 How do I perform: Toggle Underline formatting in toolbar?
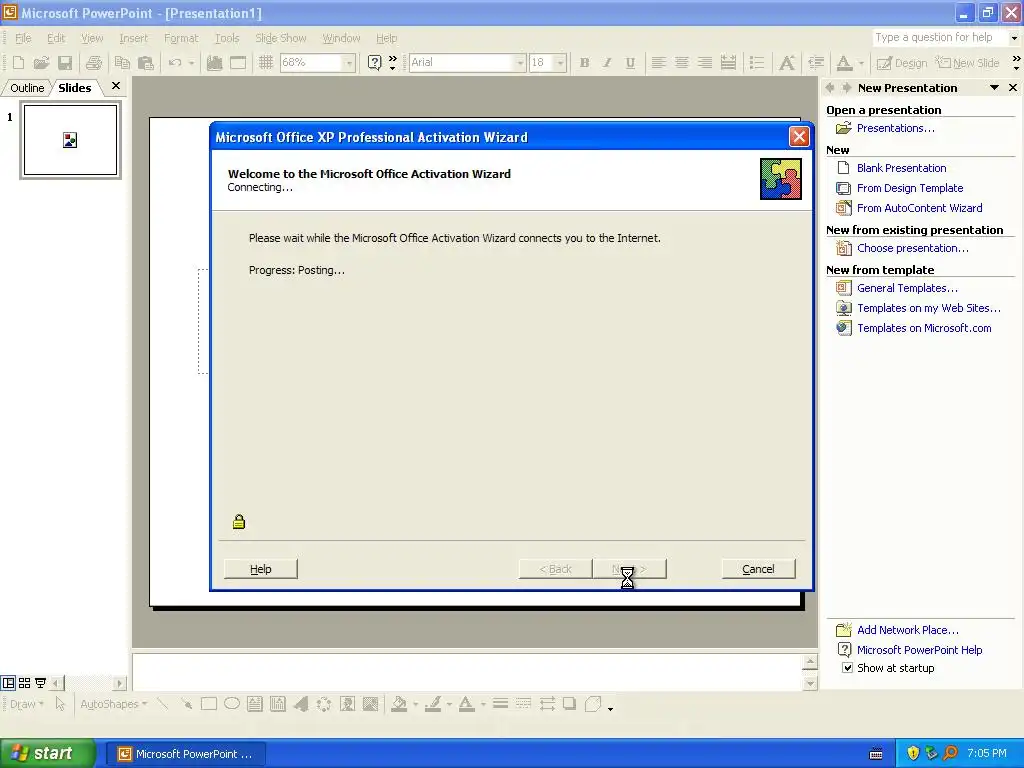pos(630,63)
